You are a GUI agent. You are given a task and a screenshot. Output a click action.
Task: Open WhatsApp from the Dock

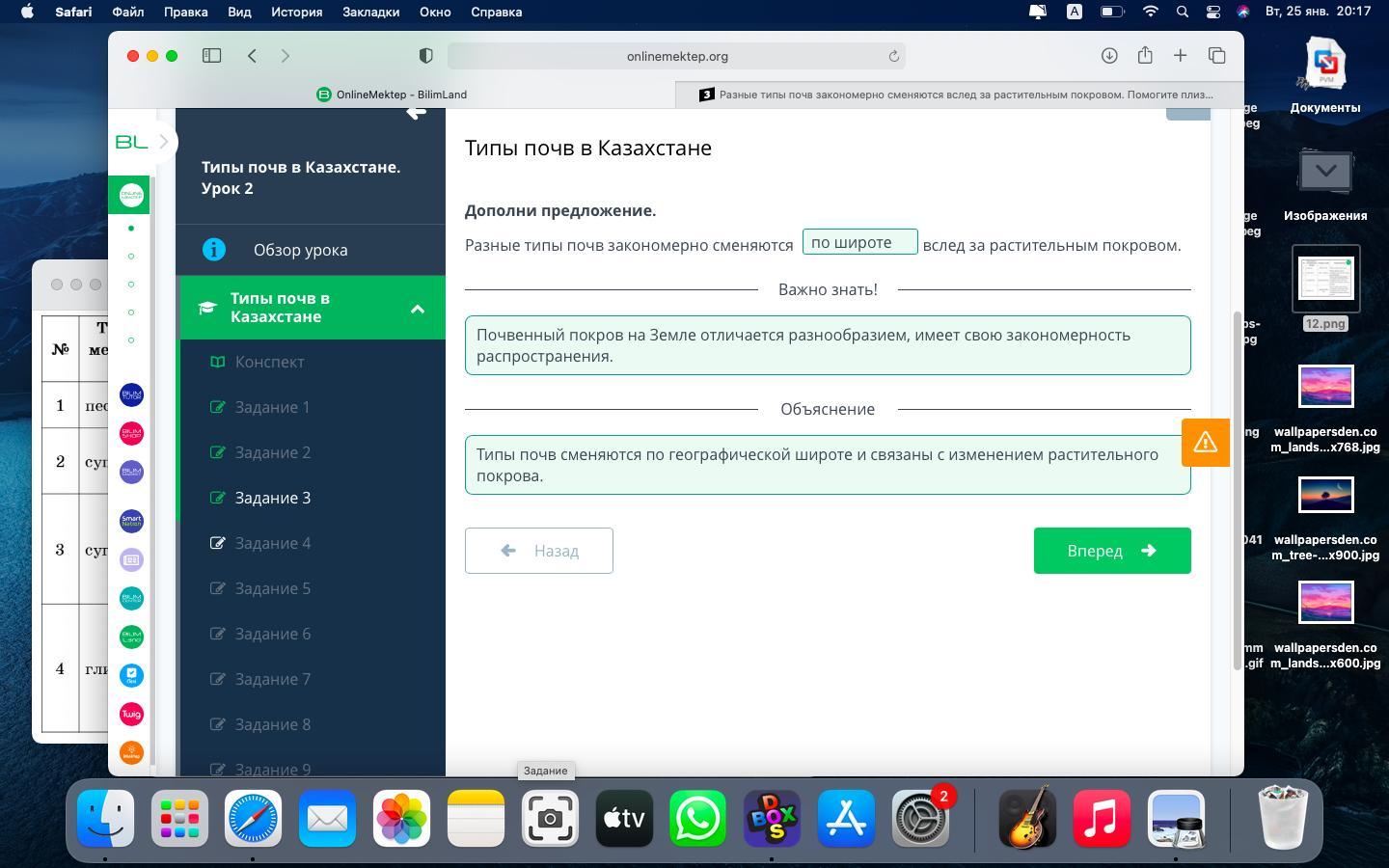[x=697, y=819]
